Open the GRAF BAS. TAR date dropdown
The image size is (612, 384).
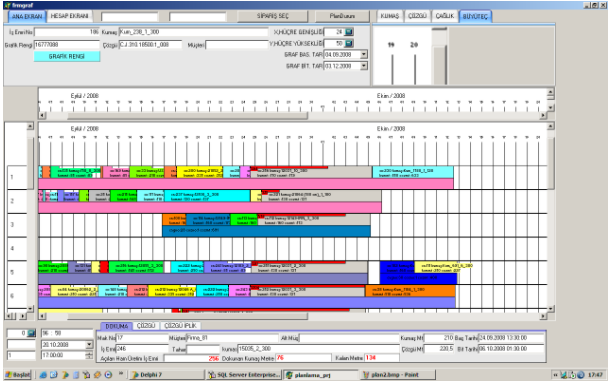[364, 54]
